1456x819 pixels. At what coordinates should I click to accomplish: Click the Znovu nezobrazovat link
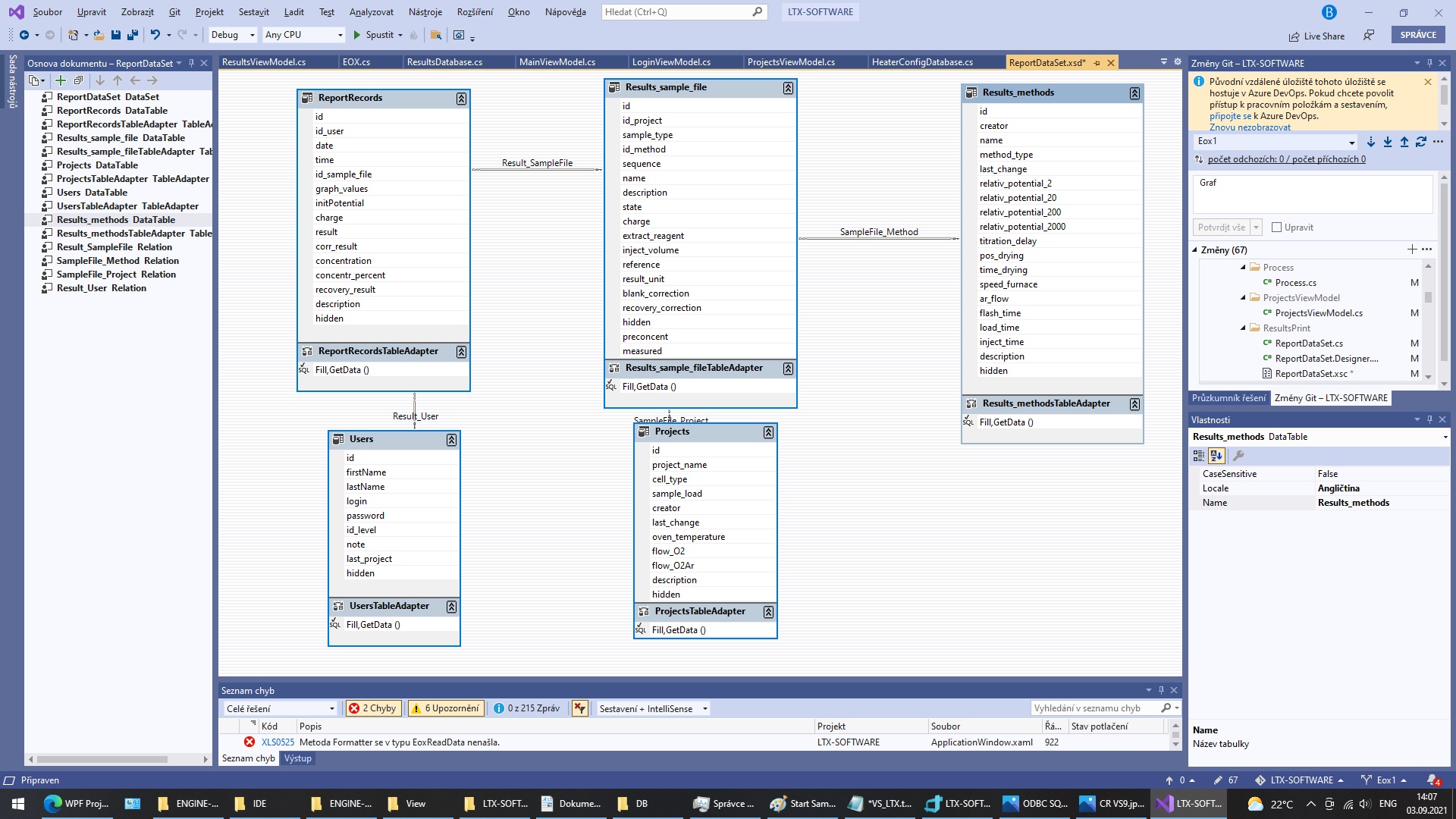pos(1250,127)
